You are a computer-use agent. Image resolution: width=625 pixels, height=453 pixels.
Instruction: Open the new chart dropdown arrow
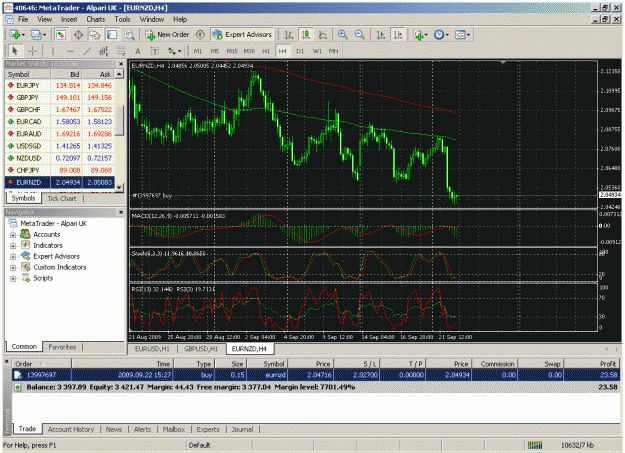click(23, 35)
